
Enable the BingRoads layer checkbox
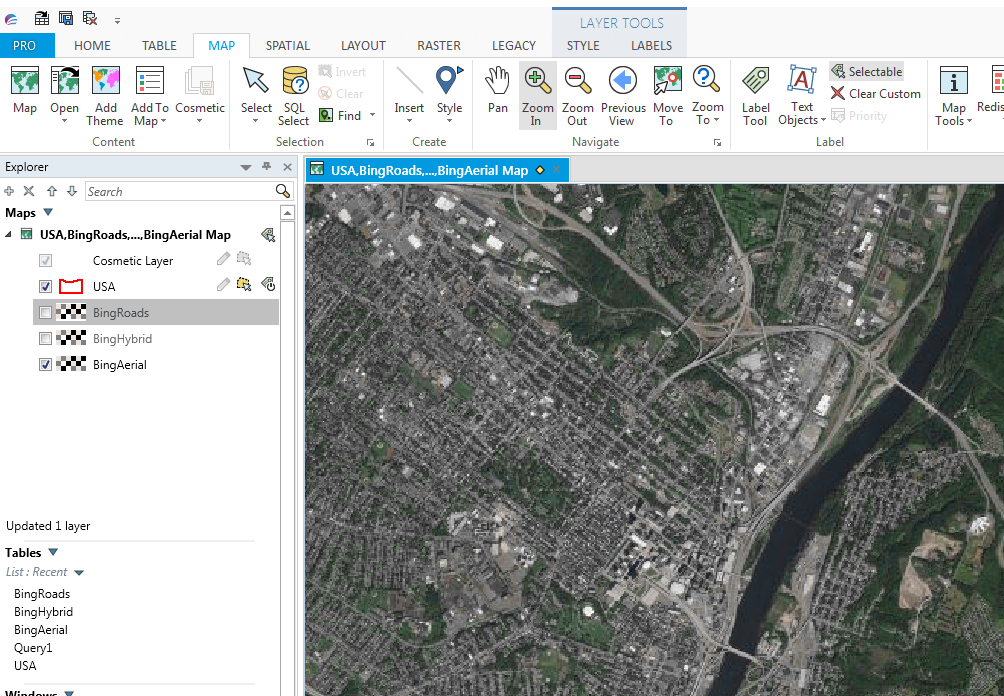tap(45, 312)
